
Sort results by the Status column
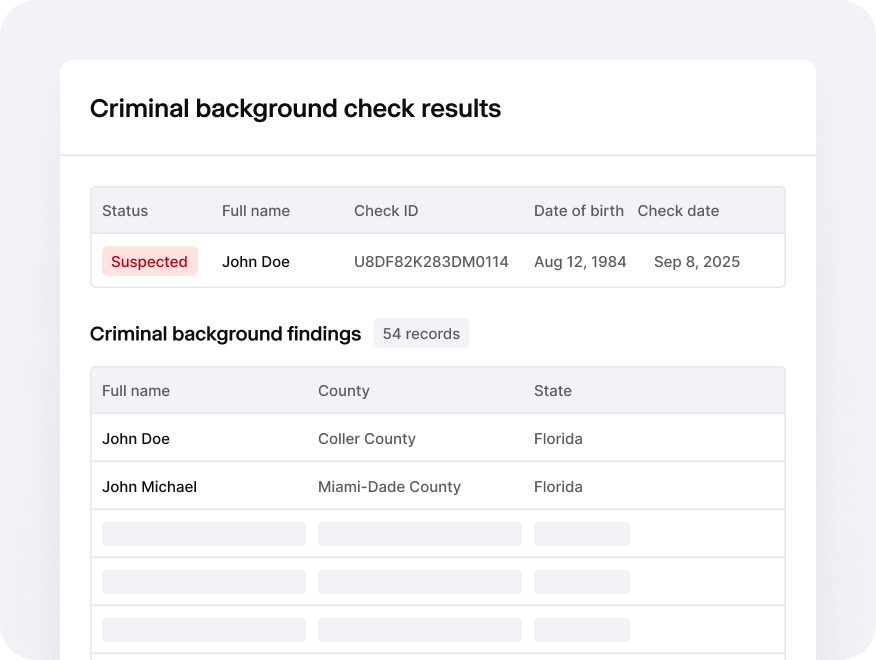tap(124, 211)
